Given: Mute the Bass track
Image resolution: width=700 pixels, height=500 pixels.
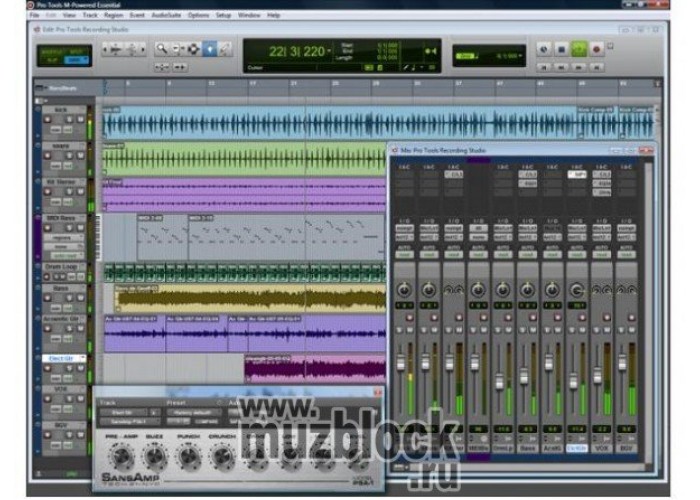Looking at the screenshot, I should [x=80, y=298].
